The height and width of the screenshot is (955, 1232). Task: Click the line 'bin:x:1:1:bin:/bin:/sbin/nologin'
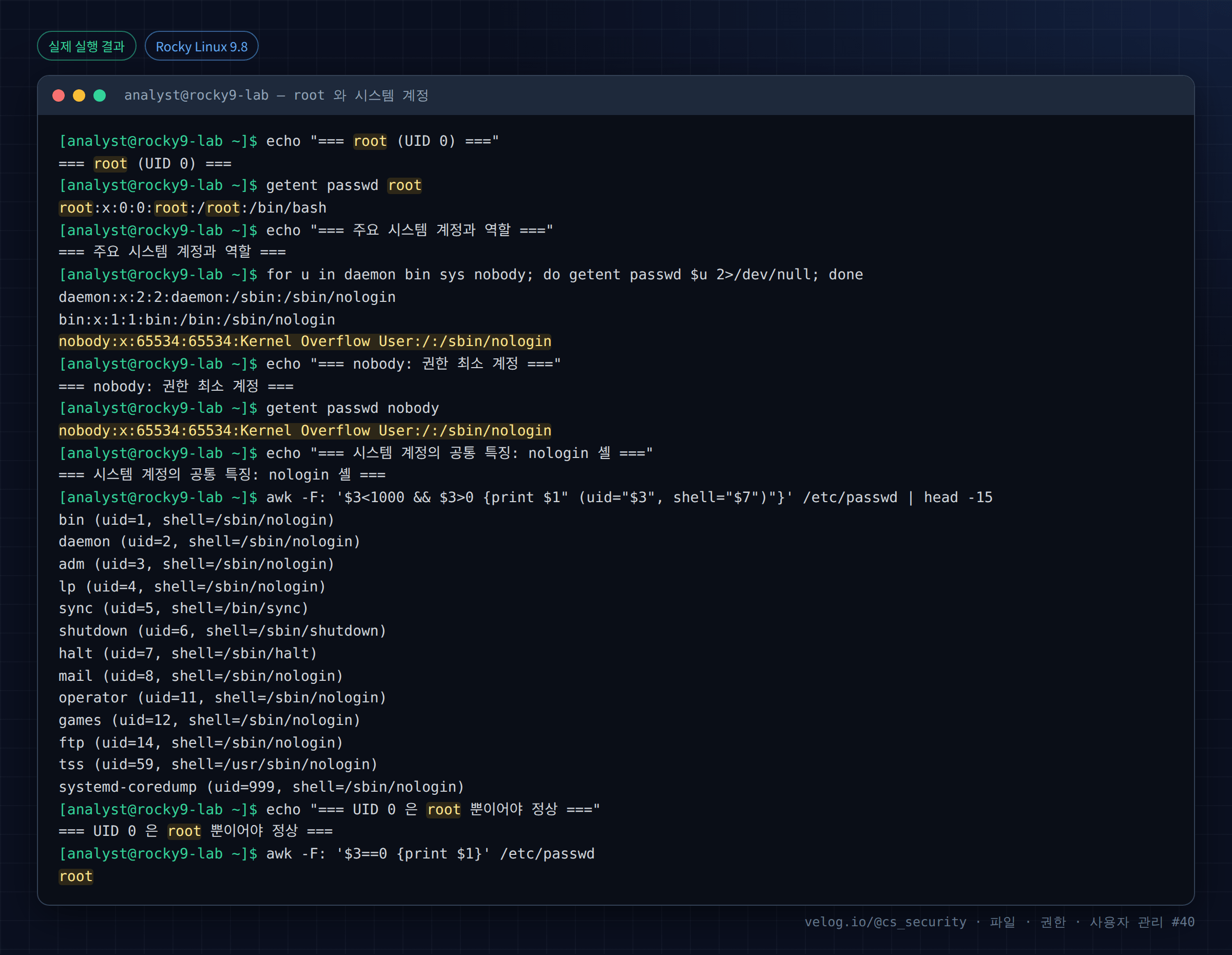[x=197, y=320]
